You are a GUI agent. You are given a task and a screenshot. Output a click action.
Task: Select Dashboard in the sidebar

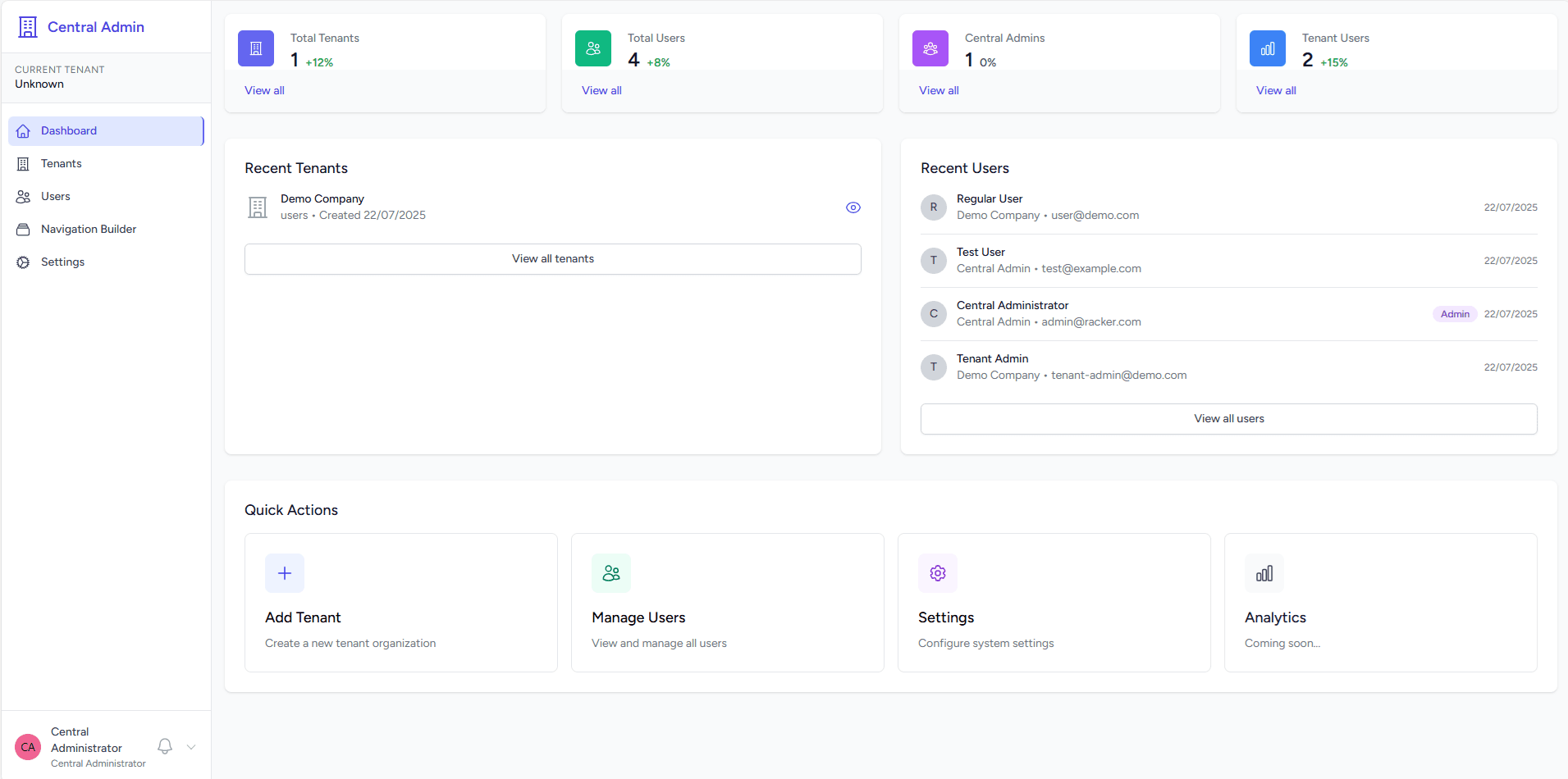[67, 130]
